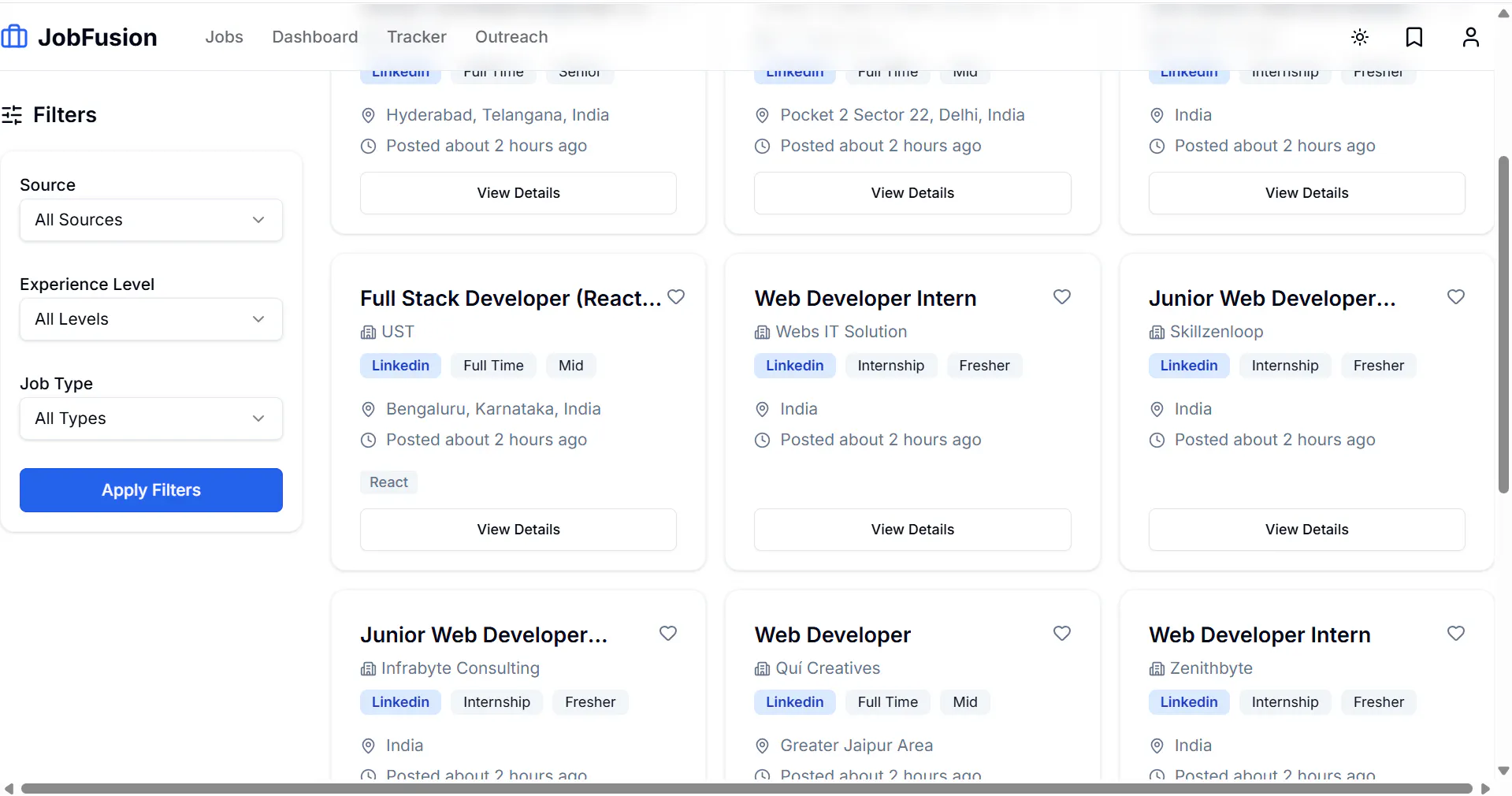View Details for the Skillzenloop job
The image size is (1512, 796).
(x=1307, y=530)
